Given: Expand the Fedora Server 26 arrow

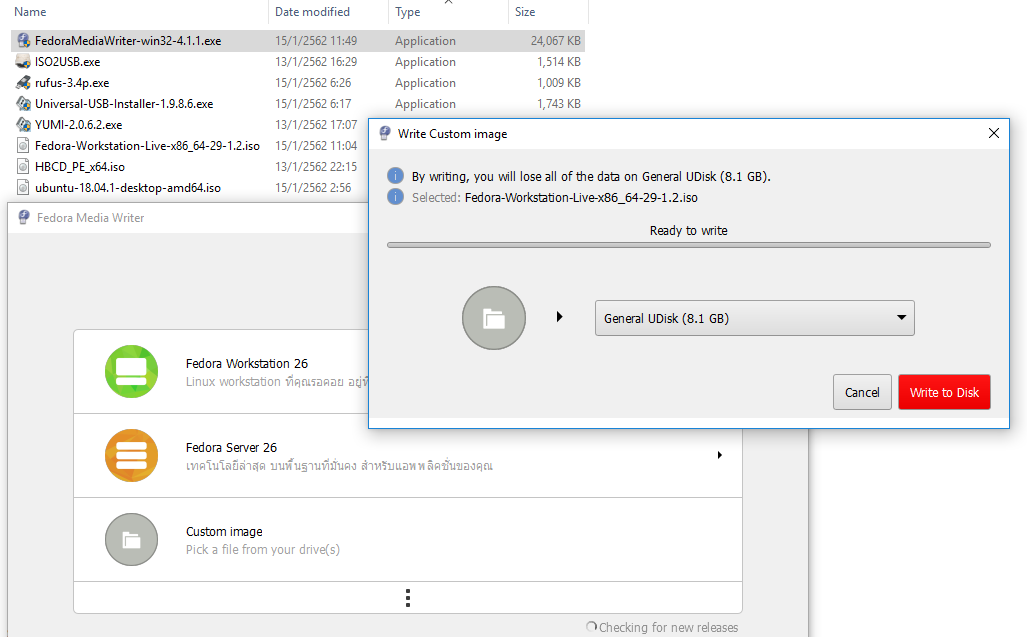Looking at the screenshot, I should pos(719,455).
